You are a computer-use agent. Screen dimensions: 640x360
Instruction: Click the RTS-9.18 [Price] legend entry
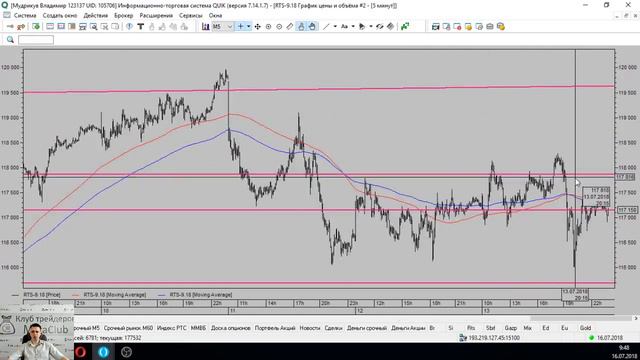coord(36,295)
